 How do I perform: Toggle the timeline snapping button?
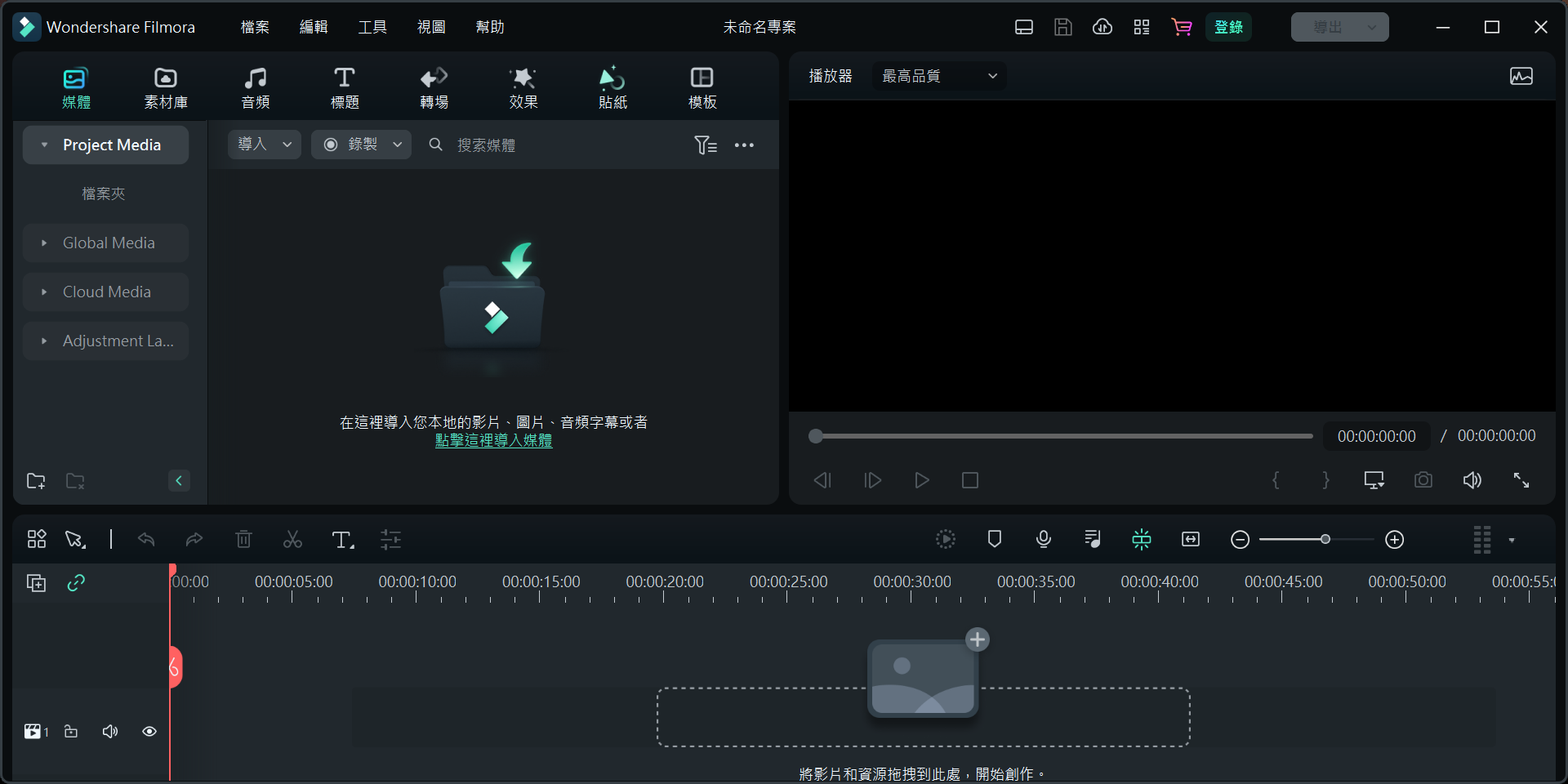point(1142,539)
